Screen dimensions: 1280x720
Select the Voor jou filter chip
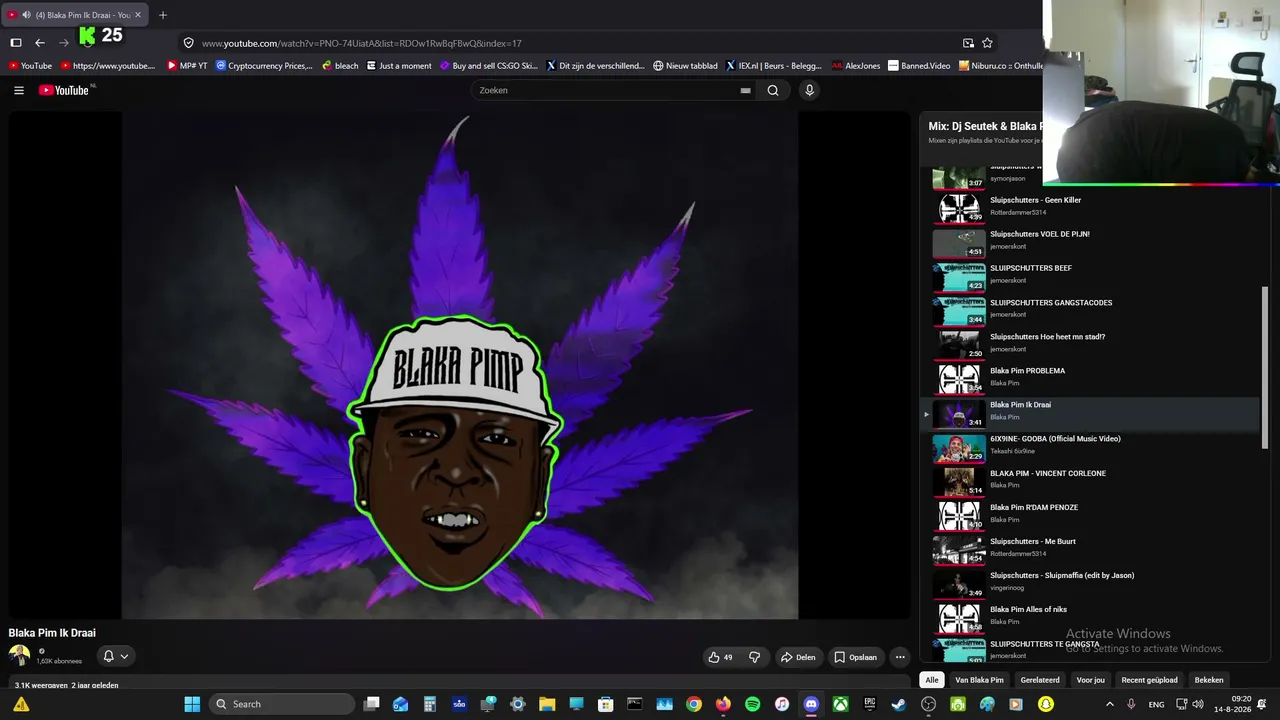pyautogui.click(x=1091, y=680)
